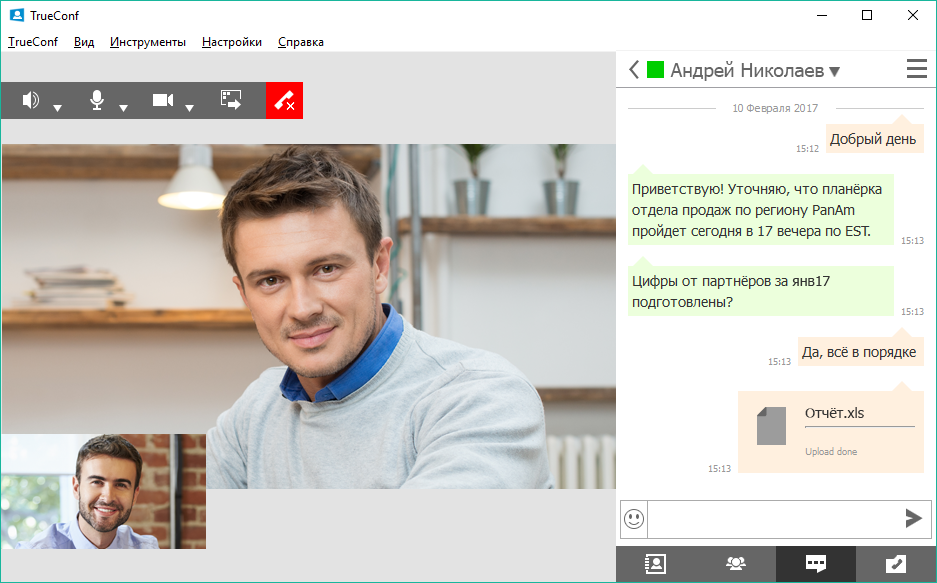937x583 pixels.
Task: Open speaker selection dropdown arrow
Action: pos(55,106)
